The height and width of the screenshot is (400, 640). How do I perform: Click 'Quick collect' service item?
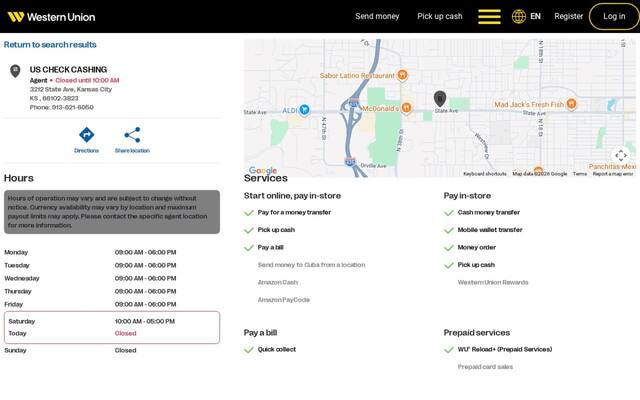[277, 349]
